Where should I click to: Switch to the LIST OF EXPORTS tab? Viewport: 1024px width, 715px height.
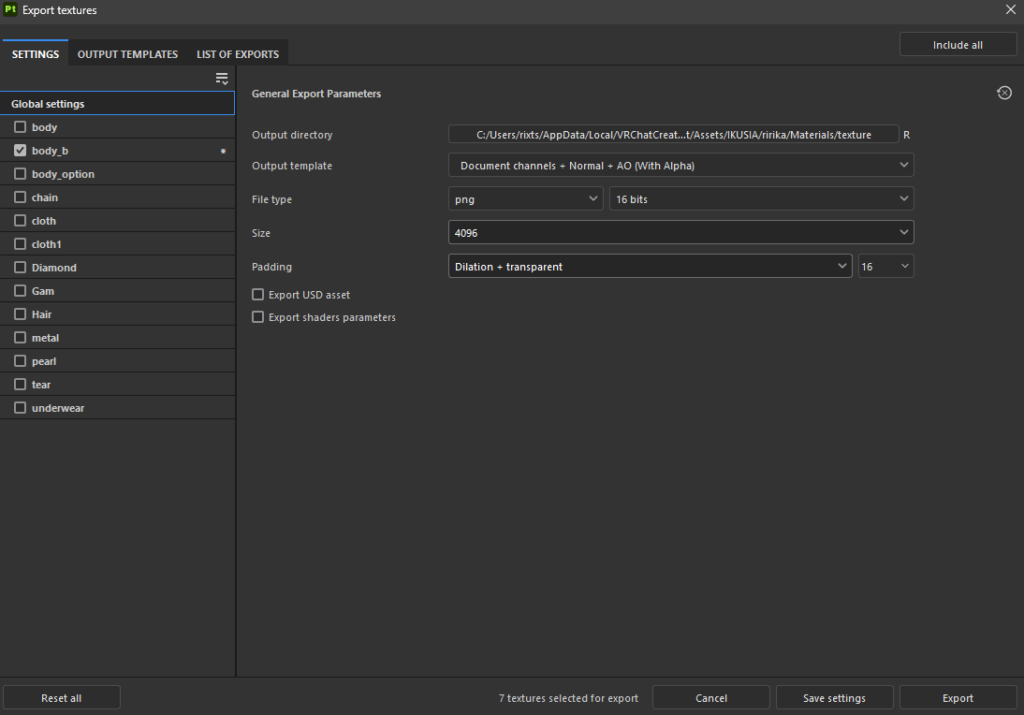coord(238,54)
